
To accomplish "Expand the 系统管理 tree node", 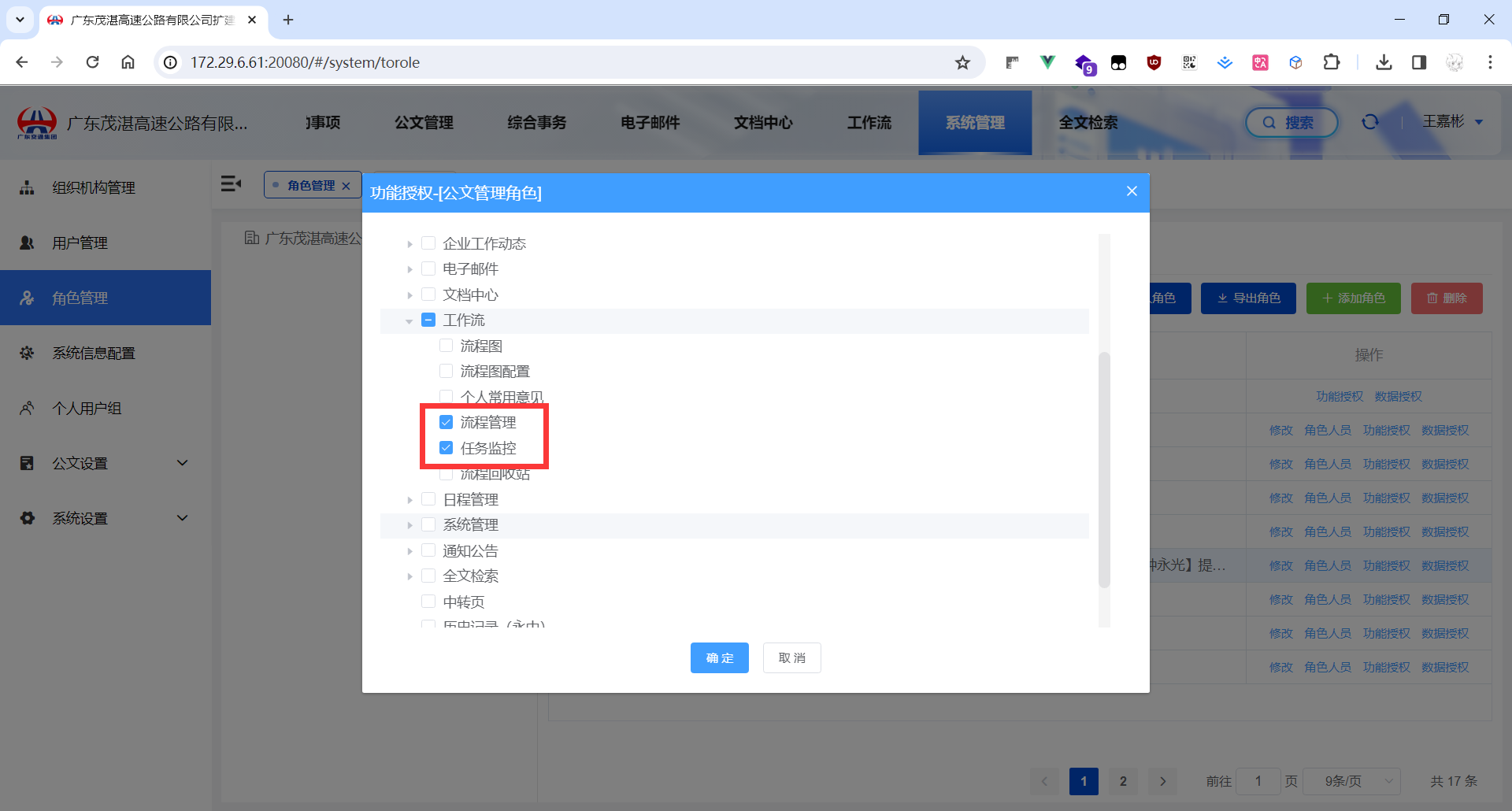I will click(409, 525).
